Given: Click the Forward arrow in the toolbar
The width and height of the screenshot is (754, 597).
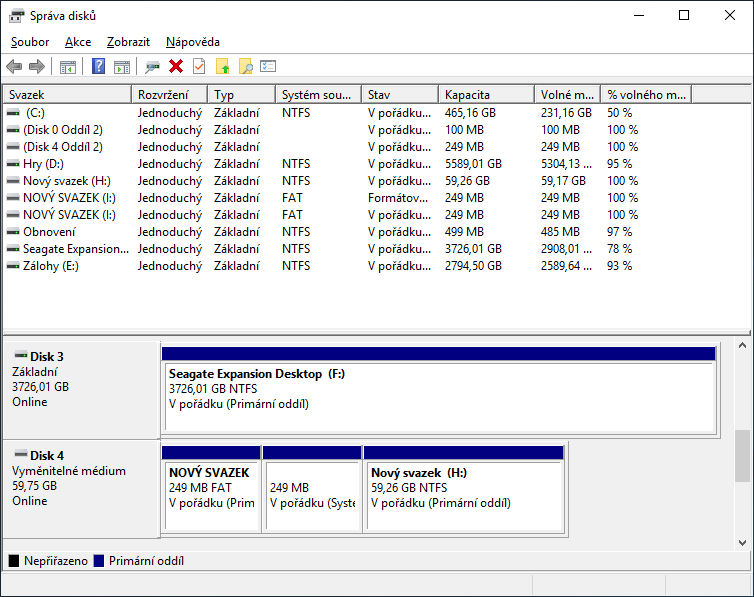Looking at the screenshot, I should (x=37, y=67).
